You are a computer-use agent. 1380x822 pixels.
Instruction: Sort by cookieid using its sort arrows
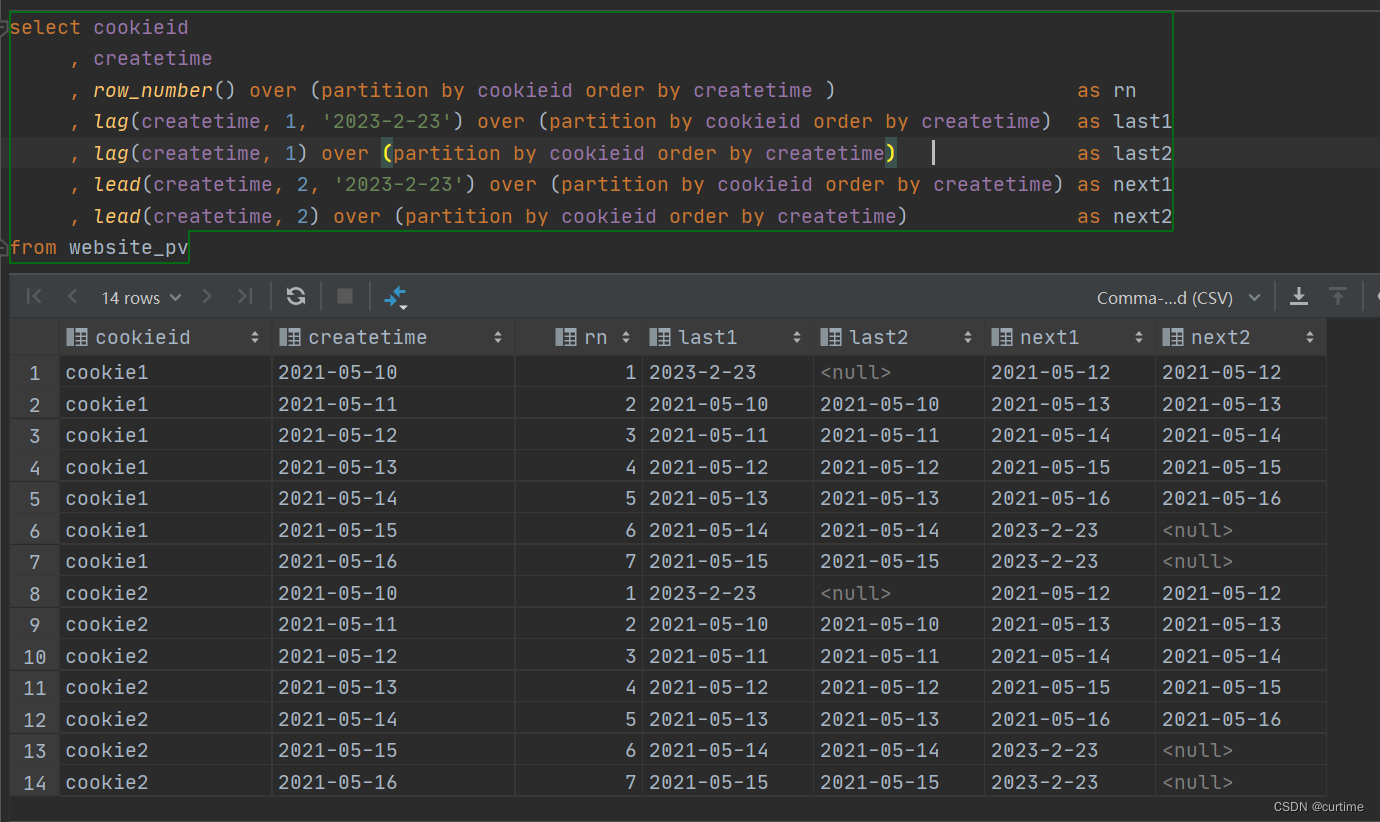(x=255, y=338)
